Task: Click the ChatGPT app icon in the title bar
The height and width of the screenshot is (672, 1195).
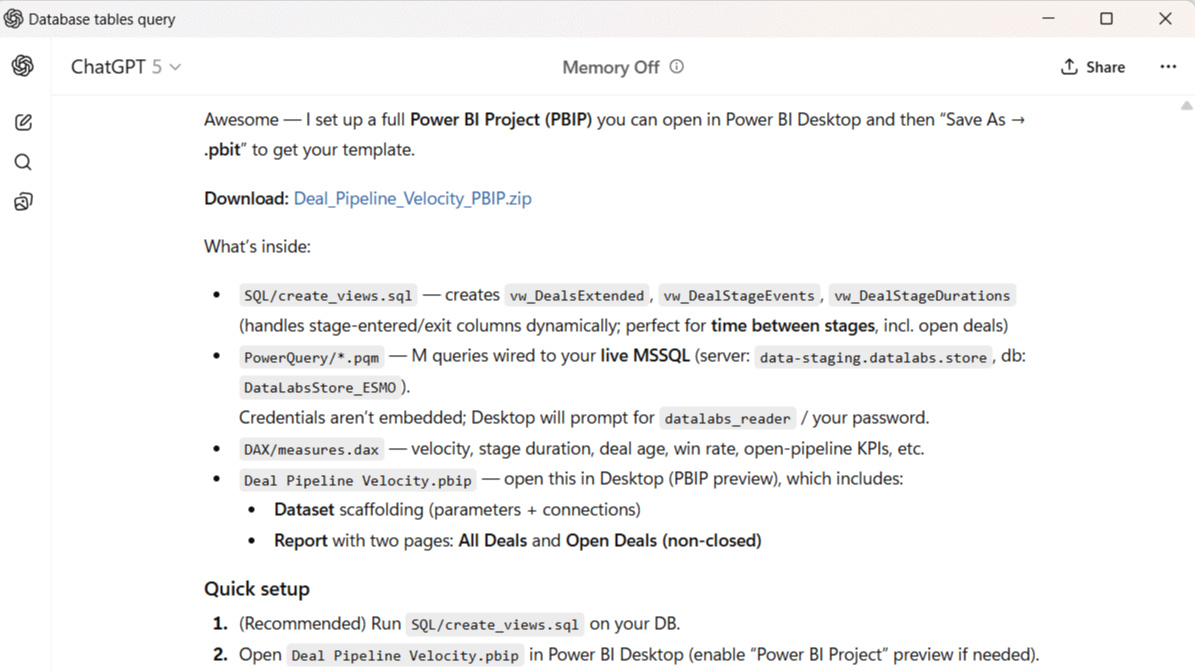Action: tap(13, 18)
